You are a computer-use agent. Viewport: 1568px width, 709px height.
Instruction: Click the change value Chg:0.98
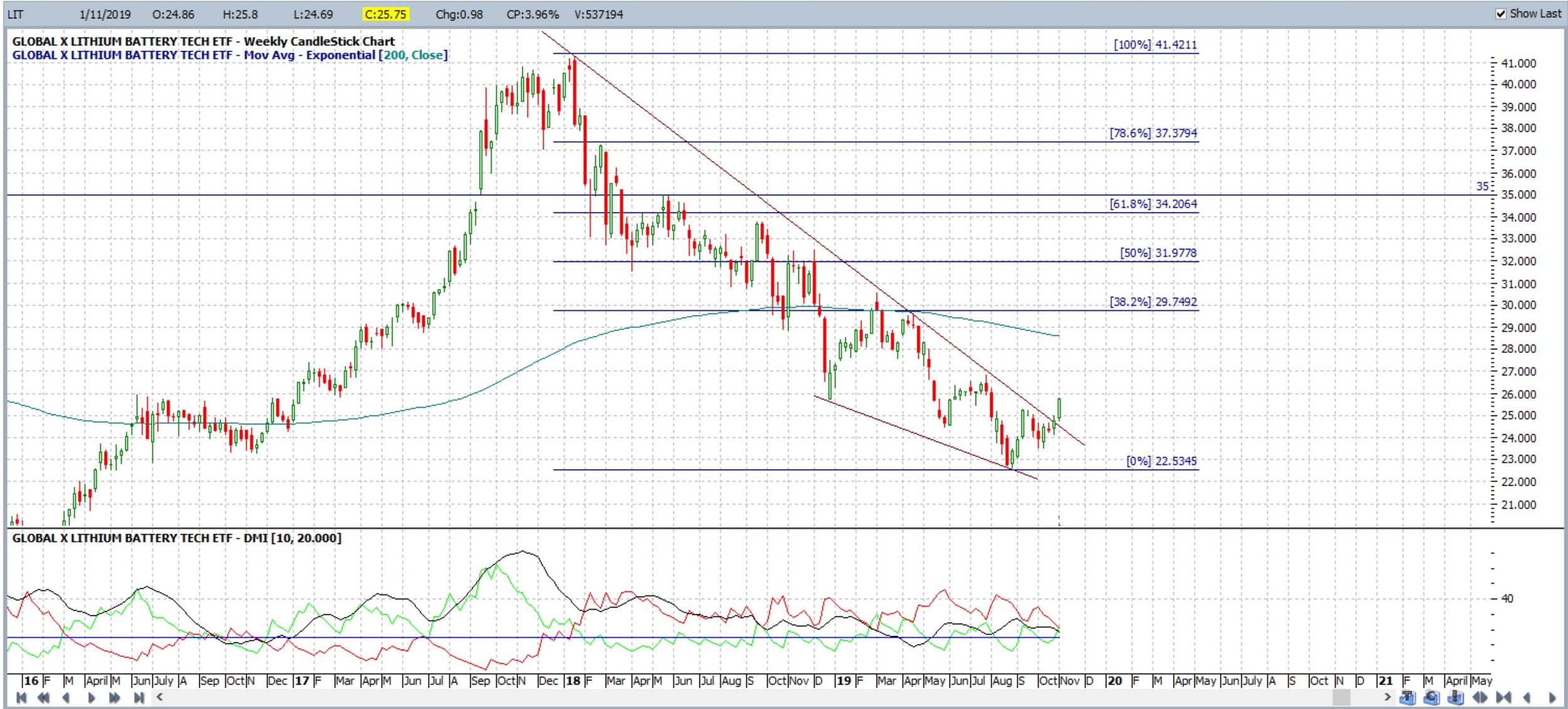(x=459, y=14)
